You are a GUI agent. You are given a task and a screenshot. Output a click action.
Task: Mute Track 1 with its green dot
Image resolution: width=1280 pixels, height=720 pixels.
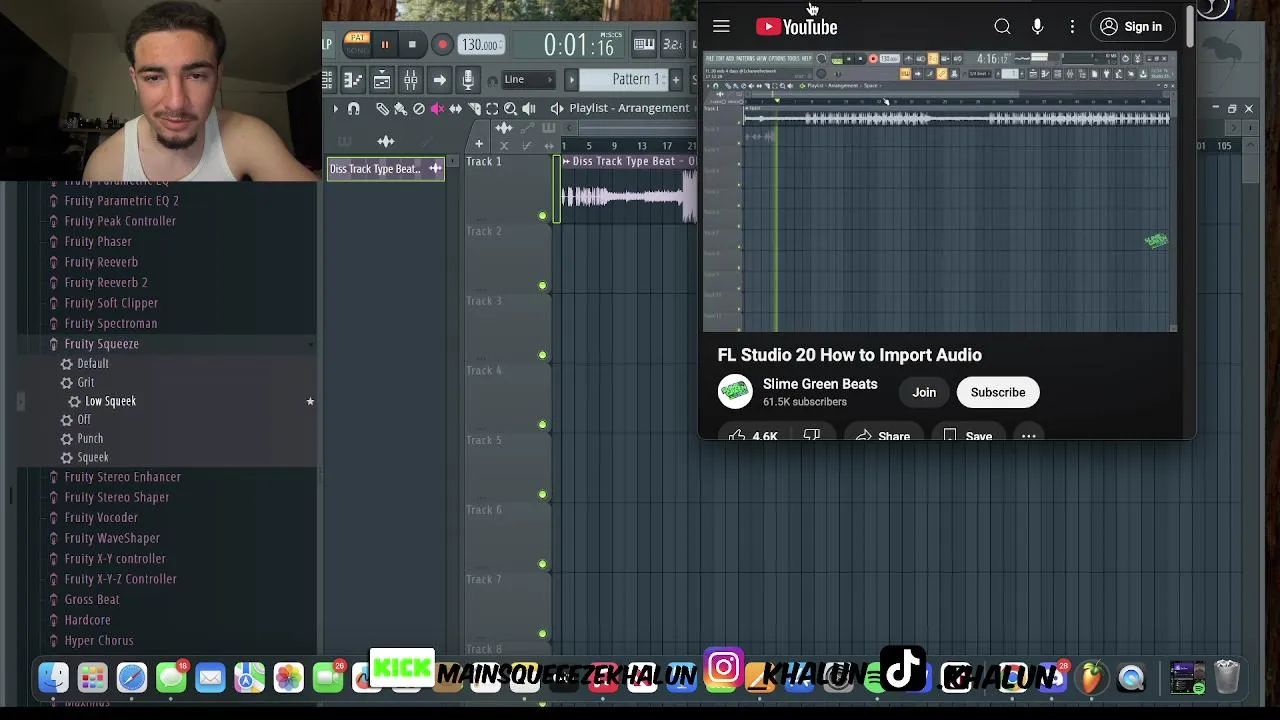tap(542, 215)
